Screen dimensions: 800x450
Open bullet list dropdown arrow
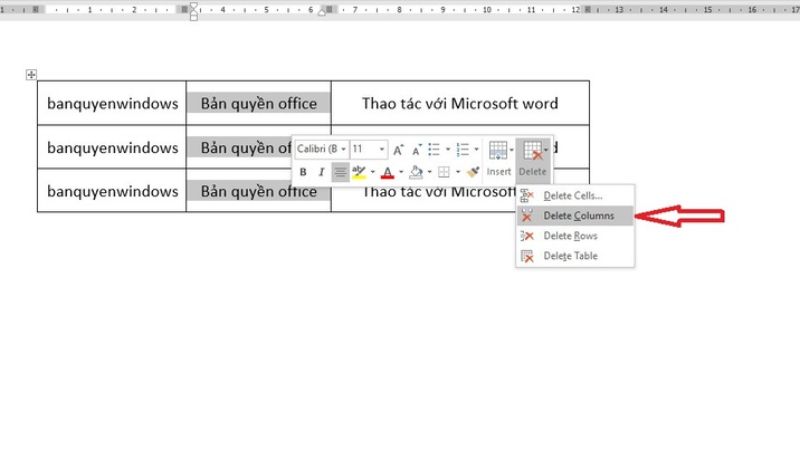(448, 149)
